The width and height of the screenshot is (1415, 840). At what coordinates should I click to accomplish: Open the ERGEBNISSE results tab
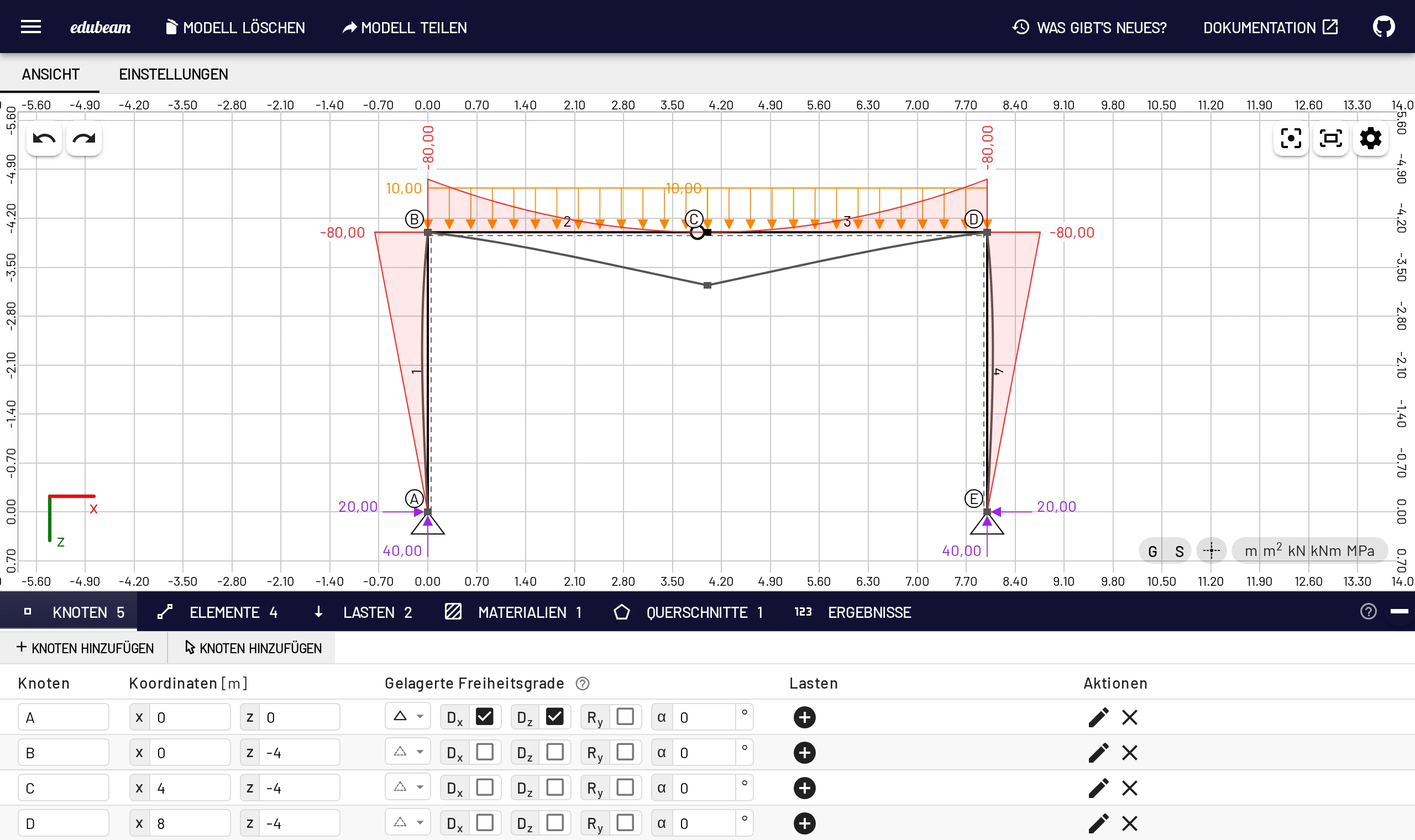853,612
